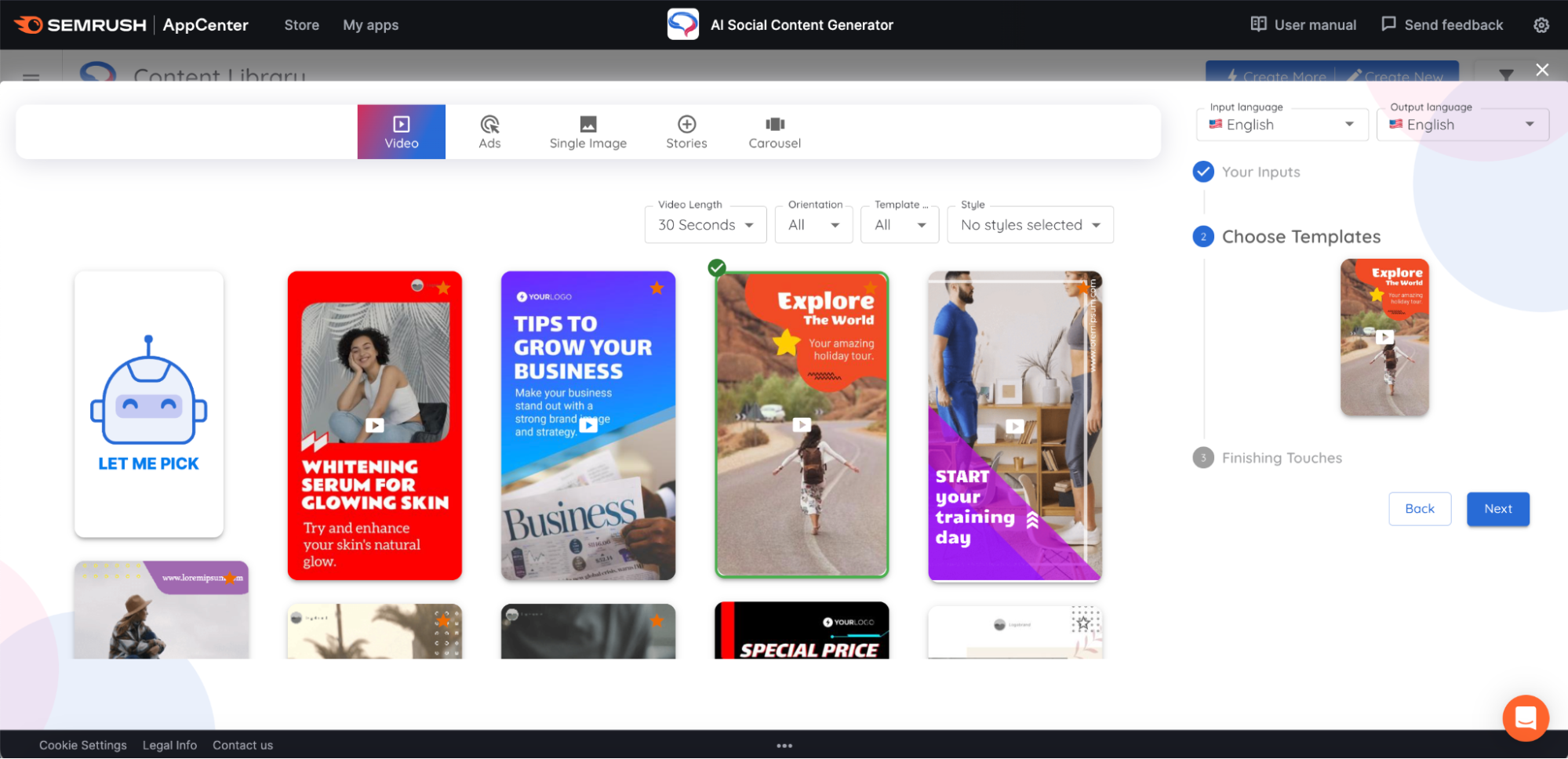Select the Single Image generator
Image resolution: width=1568 pixels, height=759 pixels.
pos(588,131)
